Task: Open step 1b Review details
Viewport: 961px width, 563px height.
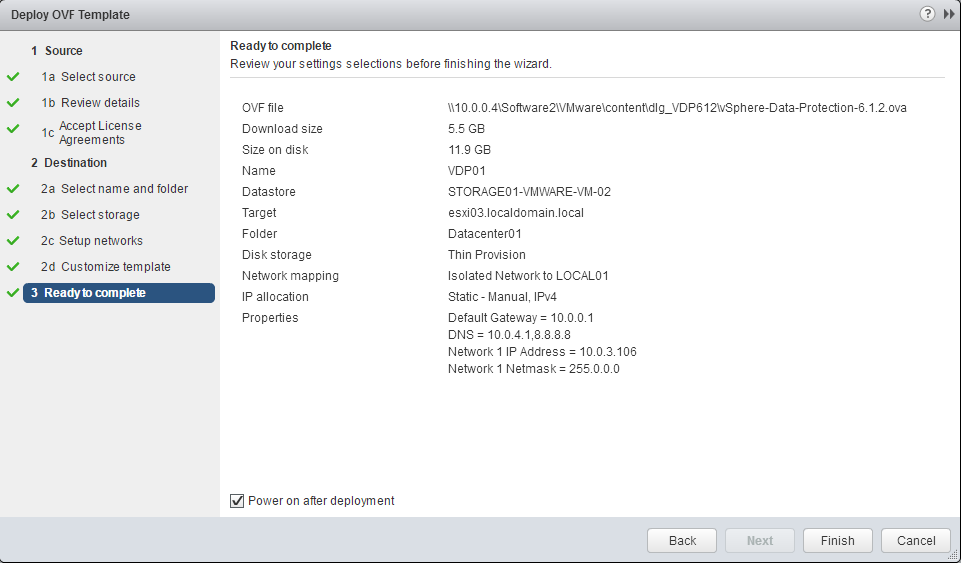Action: coord(100,103)
